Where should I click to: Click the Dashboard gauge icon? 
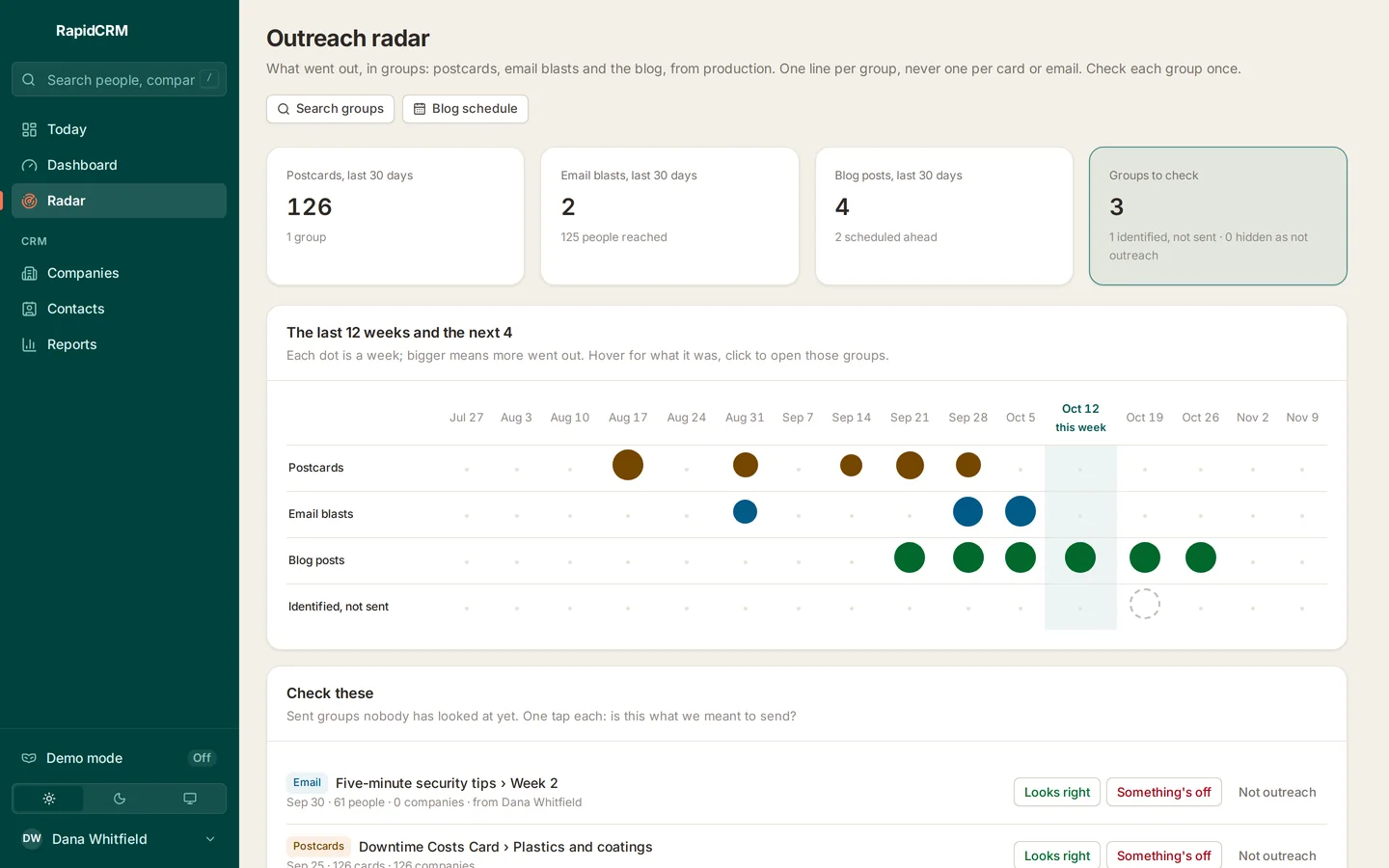[30, 165]
